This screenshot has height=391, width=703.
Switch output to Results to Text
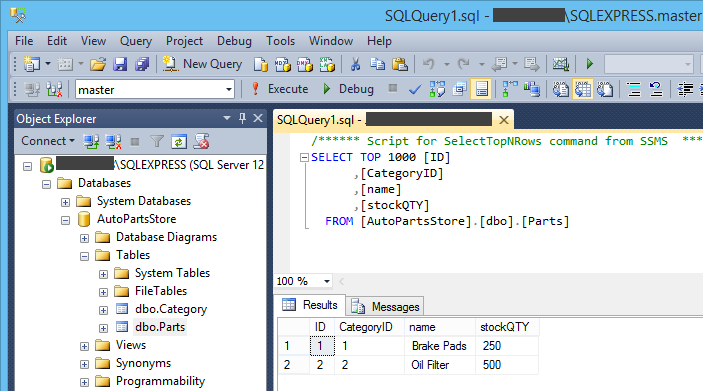(x=560, y=89)
